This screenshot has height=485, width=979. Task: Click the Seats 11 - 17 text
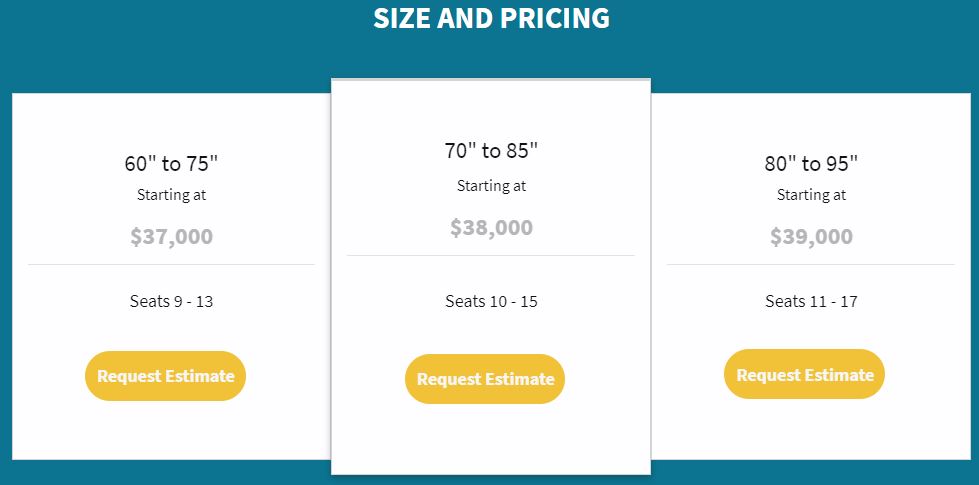(811, 301)
